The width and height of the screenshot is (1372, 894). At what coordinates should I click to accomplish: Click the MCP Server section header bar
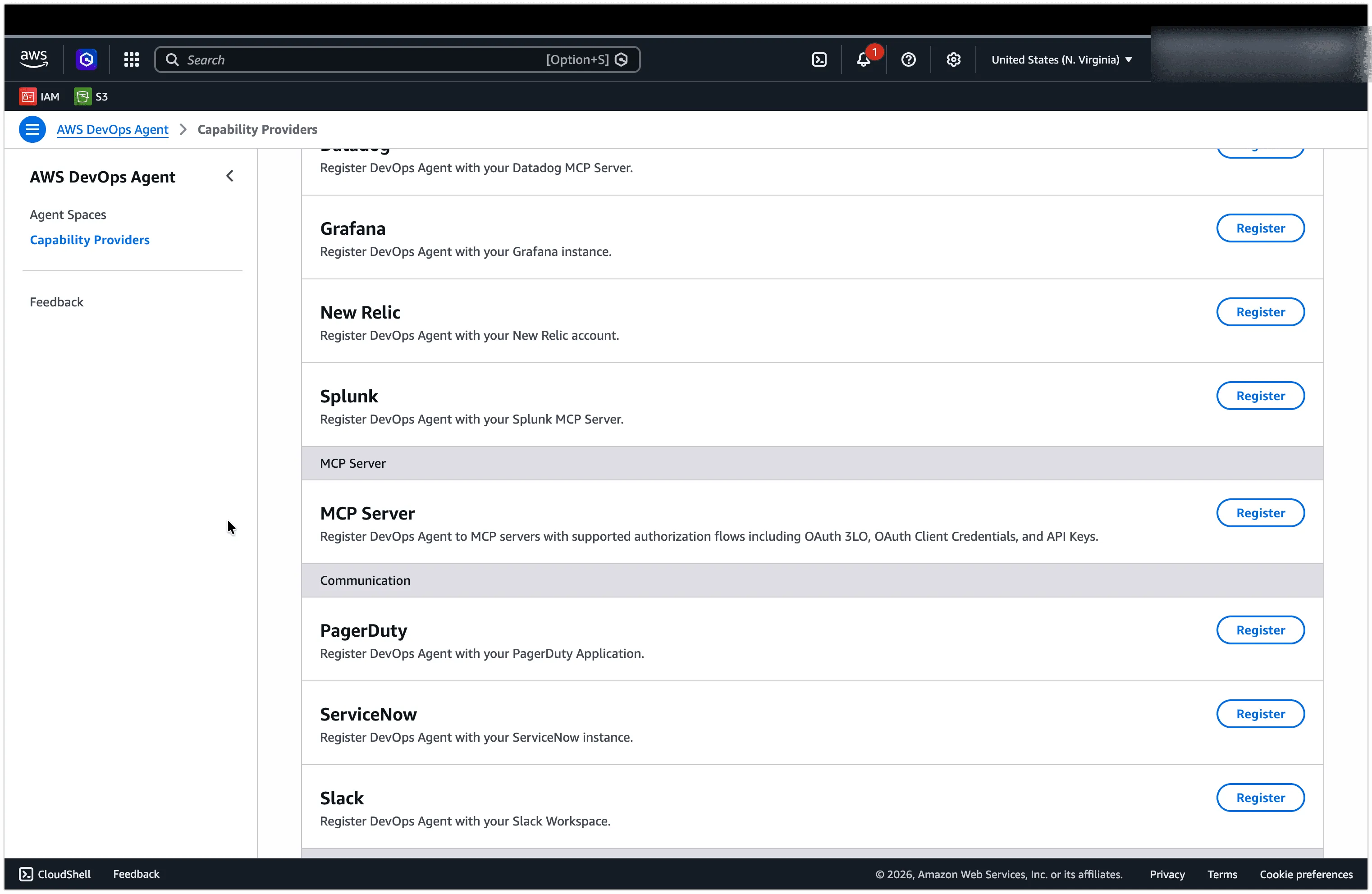click(x=812, y=463)
